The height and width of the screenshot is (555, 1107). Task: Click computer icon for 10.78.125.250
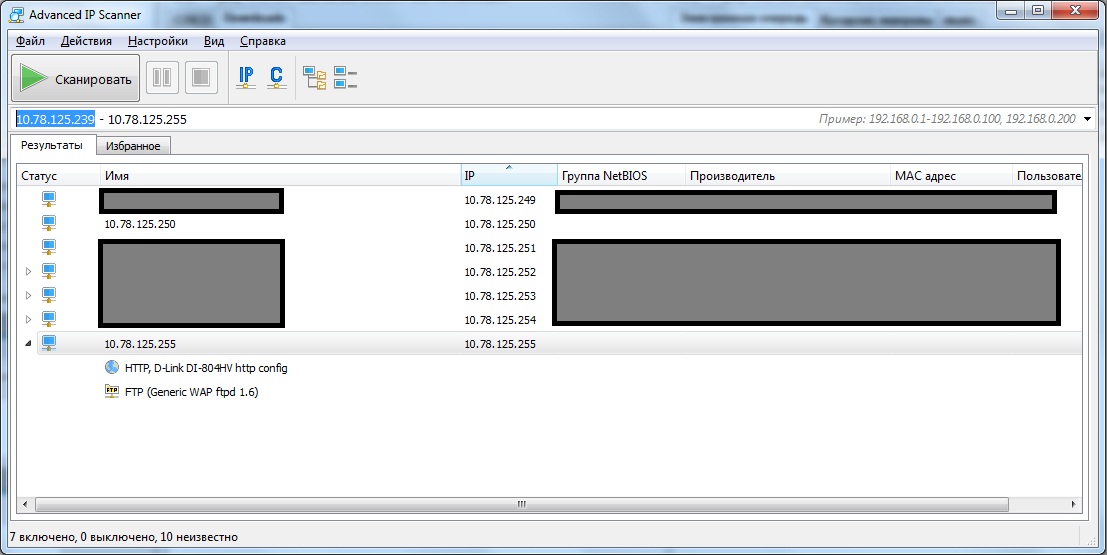click(x=49, y=224)
